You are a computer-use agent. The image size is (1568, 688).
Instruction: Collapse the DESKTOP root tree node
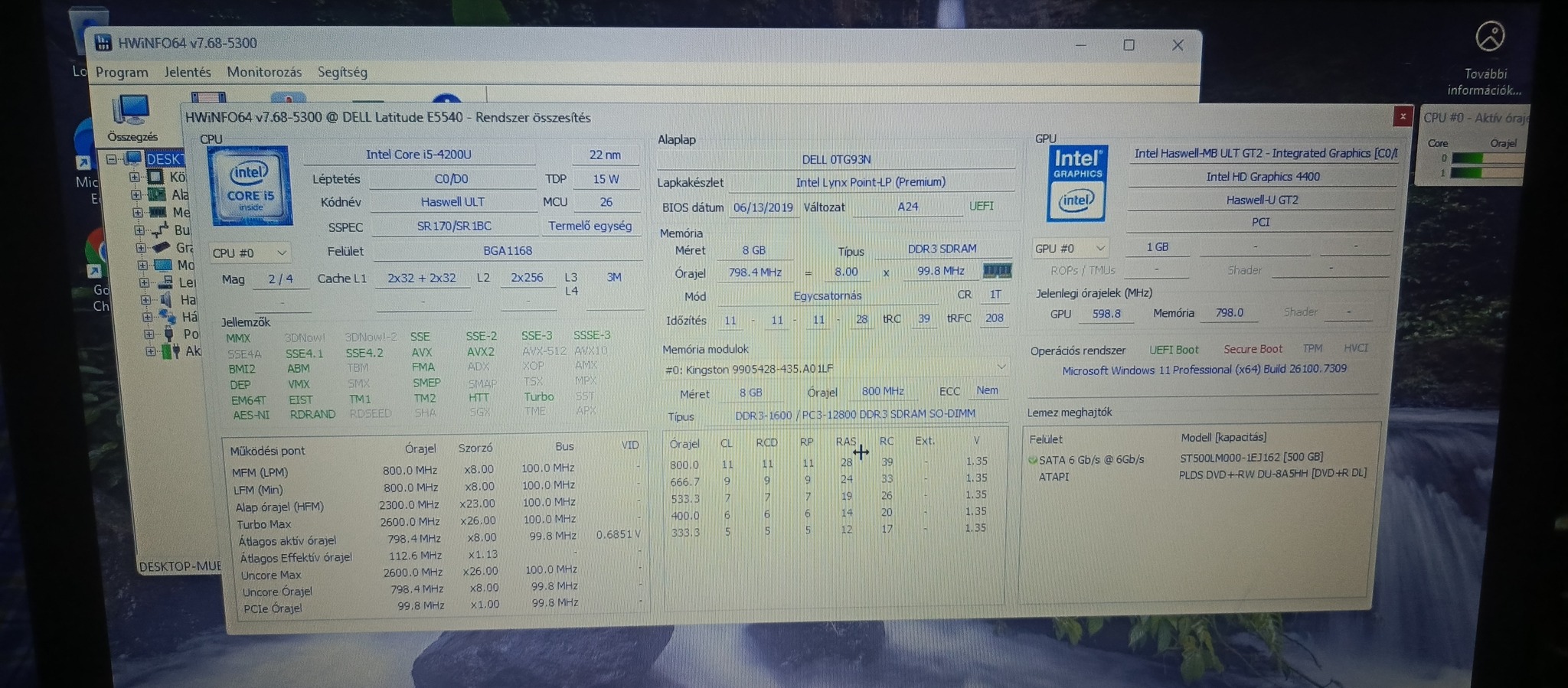[x=112, y=159]
